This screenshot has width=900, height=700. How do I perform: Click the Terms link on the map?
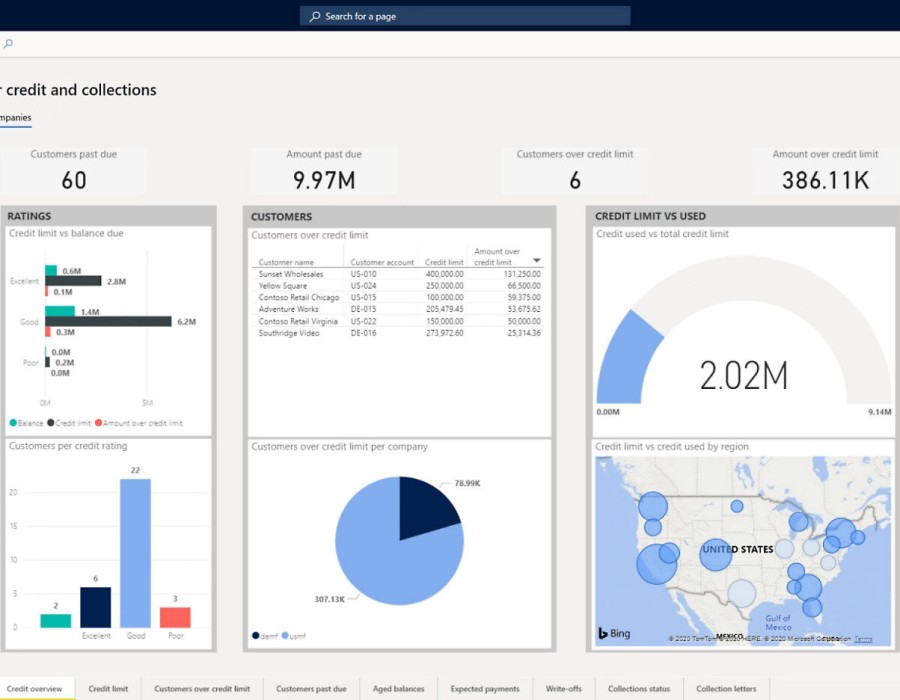coord(863,639)
